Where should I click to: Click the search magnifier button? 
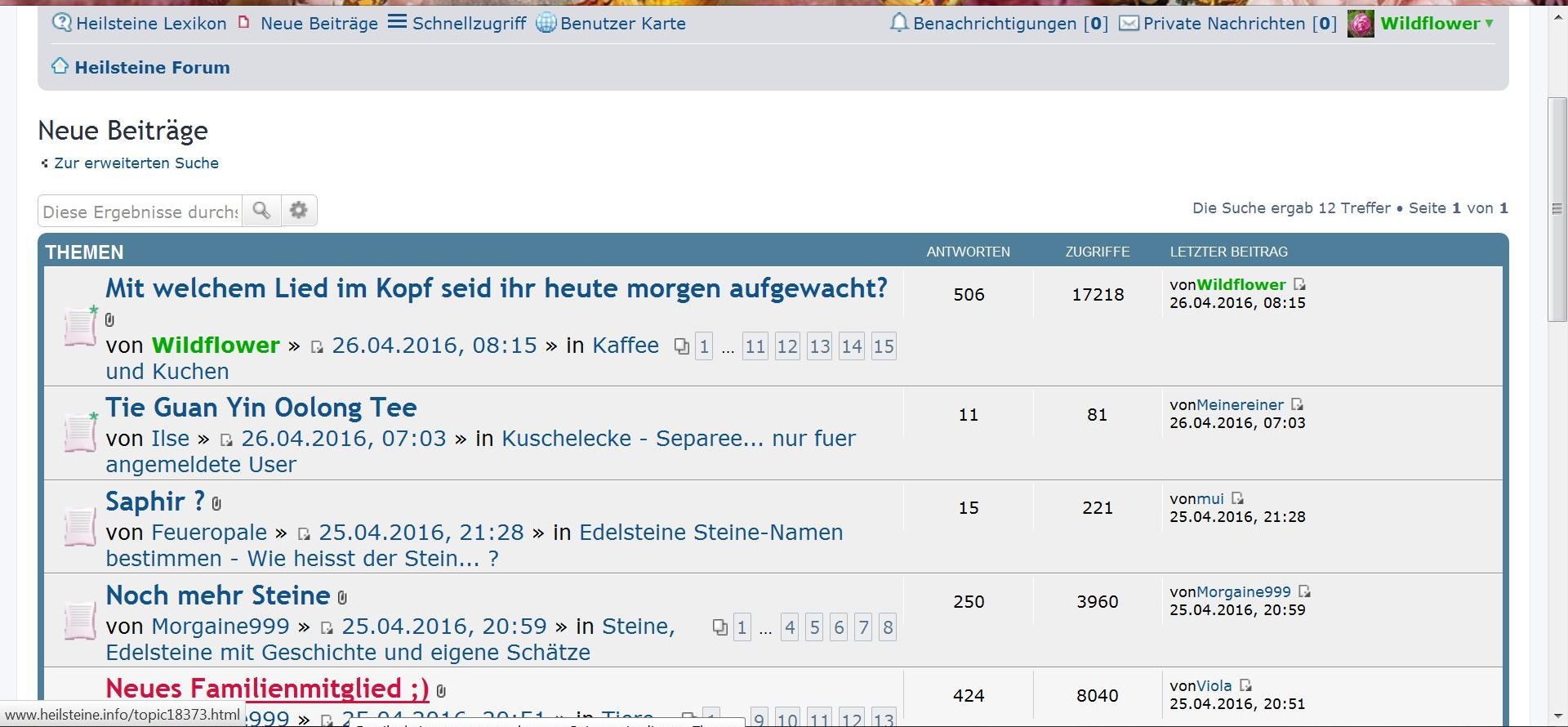[x=261, y=211]
